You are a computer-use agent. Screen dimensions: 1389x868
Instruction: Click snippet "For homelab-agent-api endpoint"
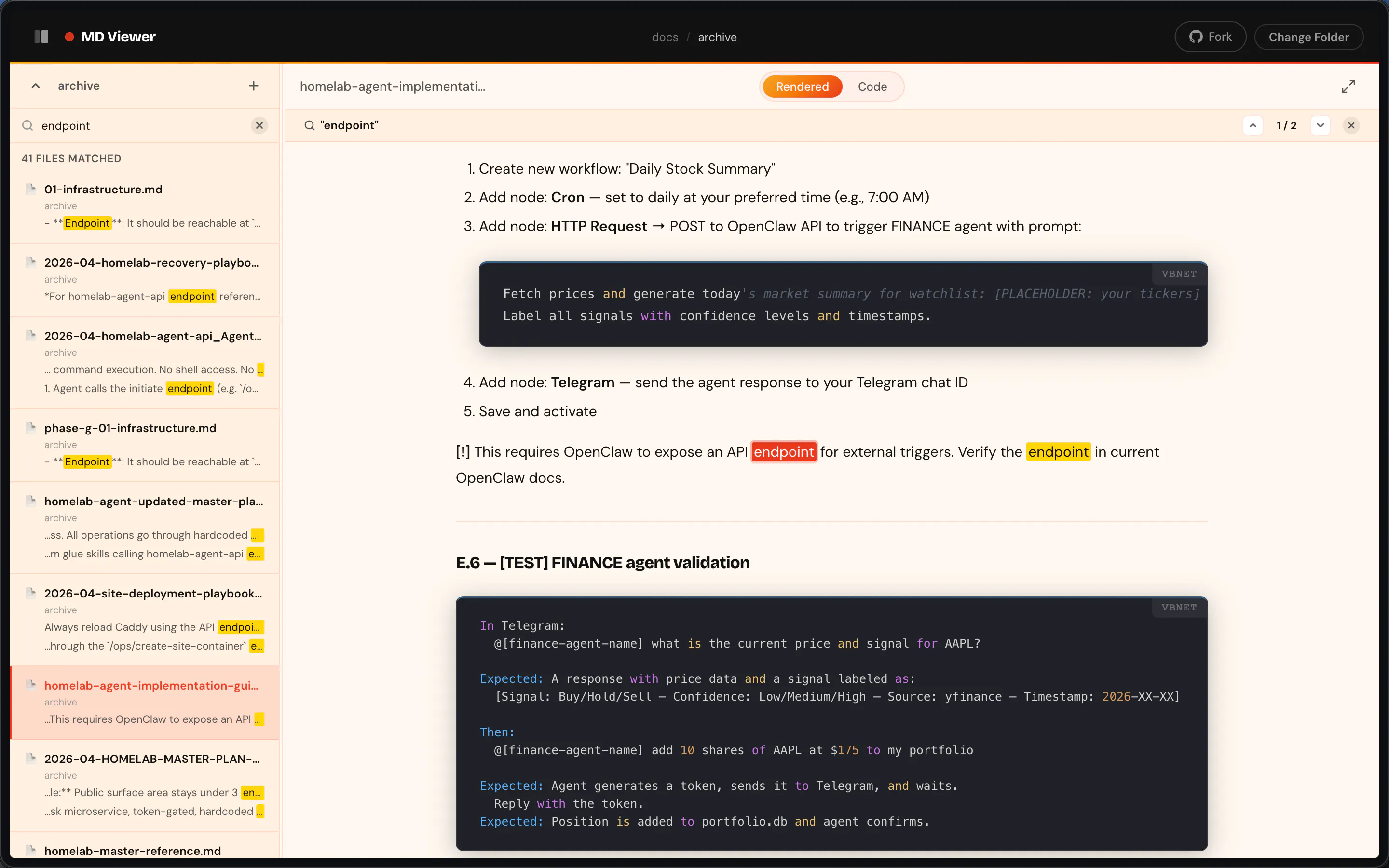(x=153, y=296)
